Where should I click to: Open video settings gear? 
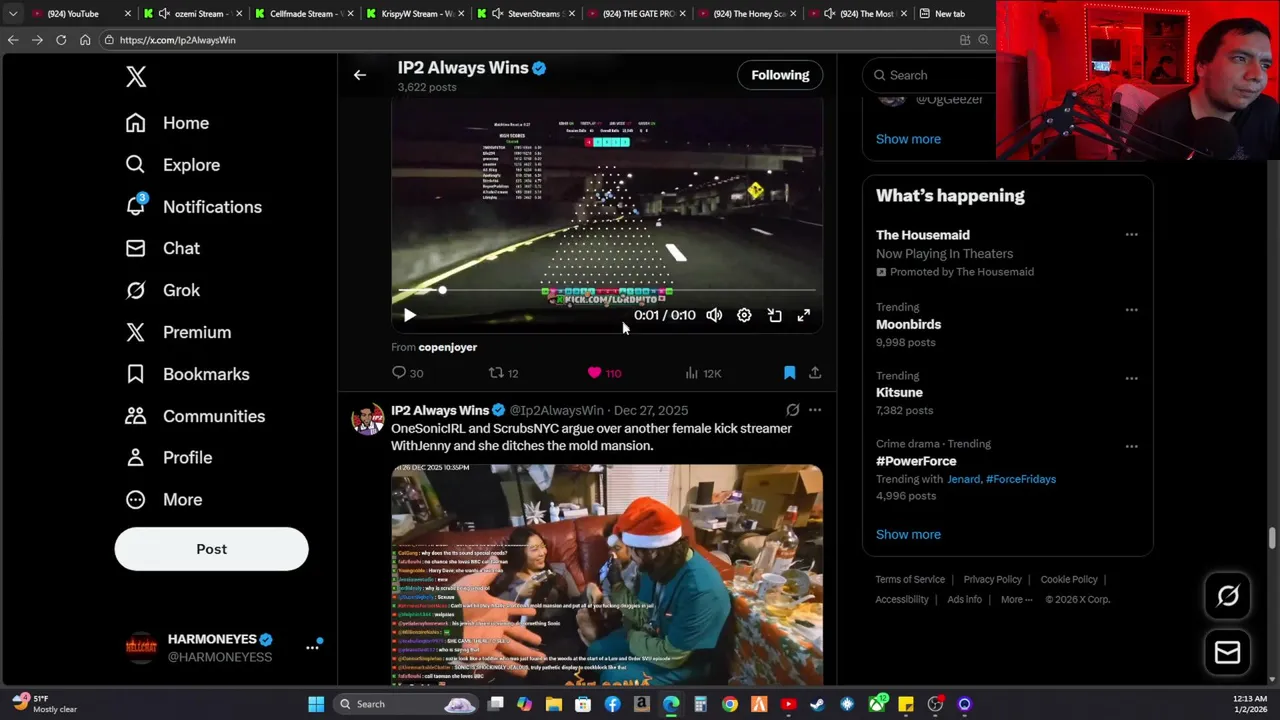tap(744, 315)
